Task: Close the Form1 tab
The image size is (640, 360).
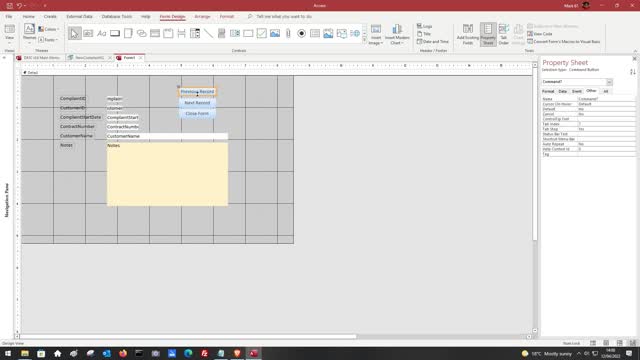Action: click(140, 58)
